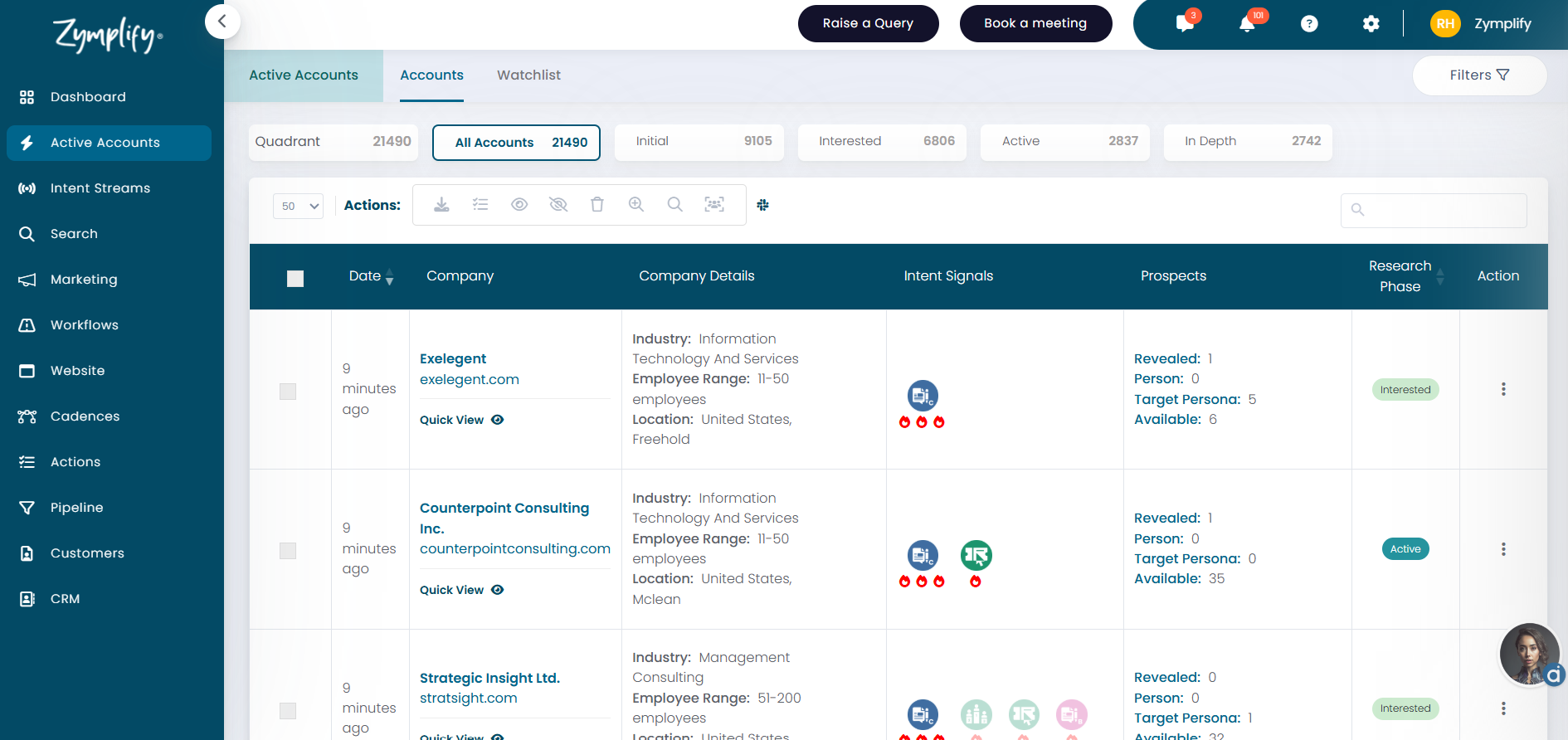Open exelegent.com website link
The height and width of the screenshot is (740, 1568).
(470, 380)
